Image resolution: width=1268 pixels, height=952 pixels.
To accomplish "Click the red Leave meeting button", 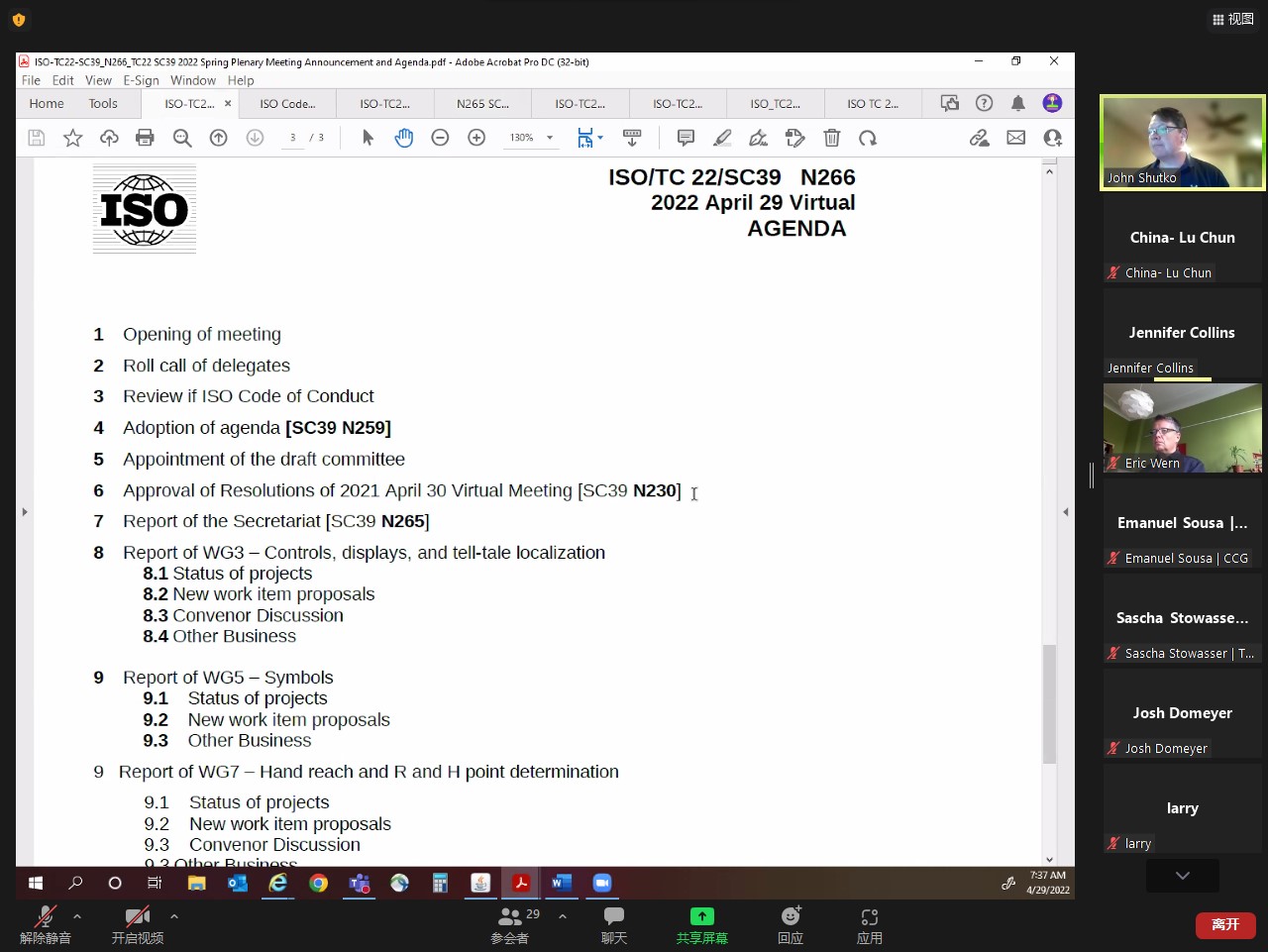I will 1225,924.
